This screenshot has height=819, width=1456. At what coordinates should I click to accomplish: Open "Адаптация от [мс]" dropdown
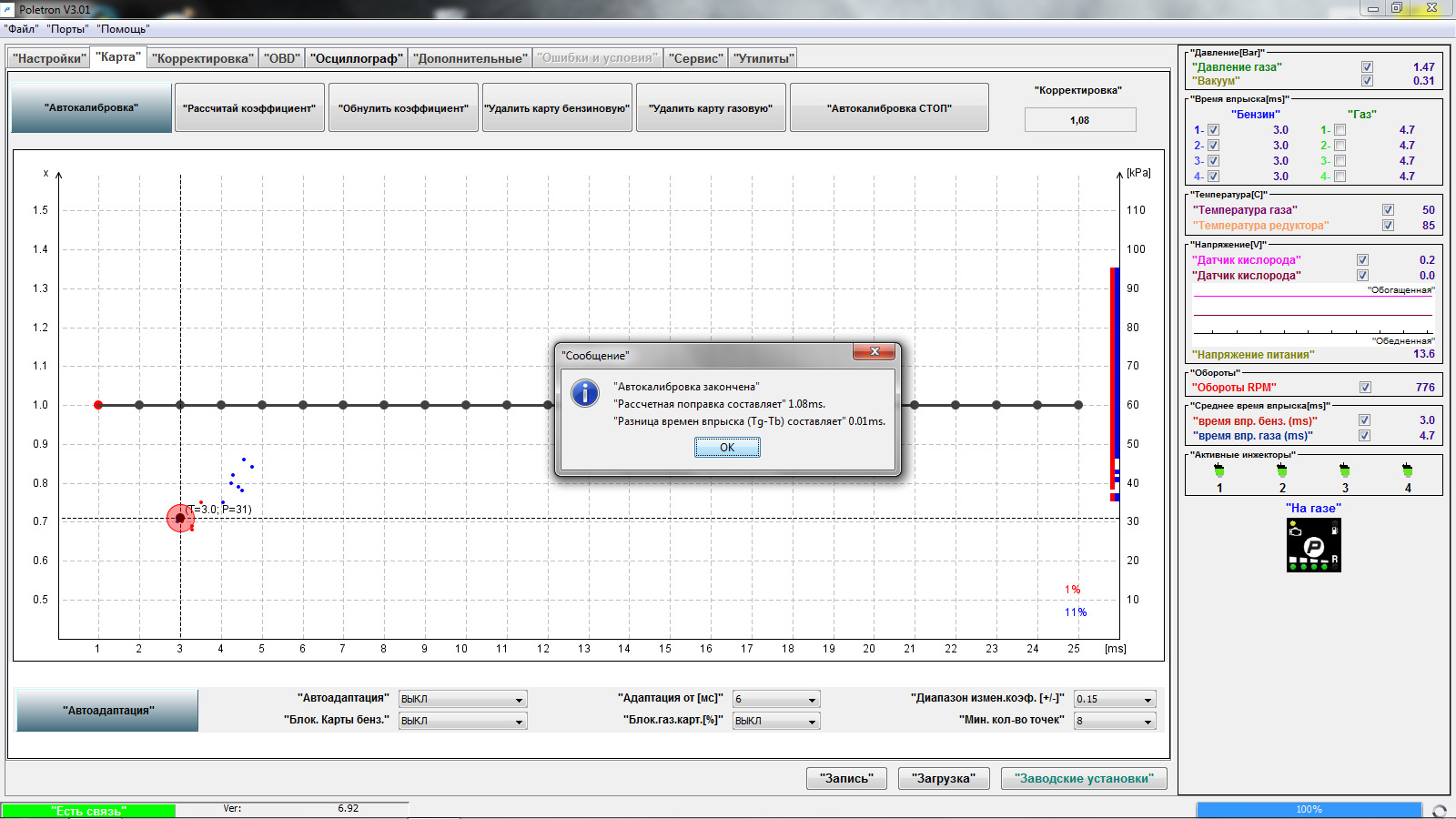776,699
